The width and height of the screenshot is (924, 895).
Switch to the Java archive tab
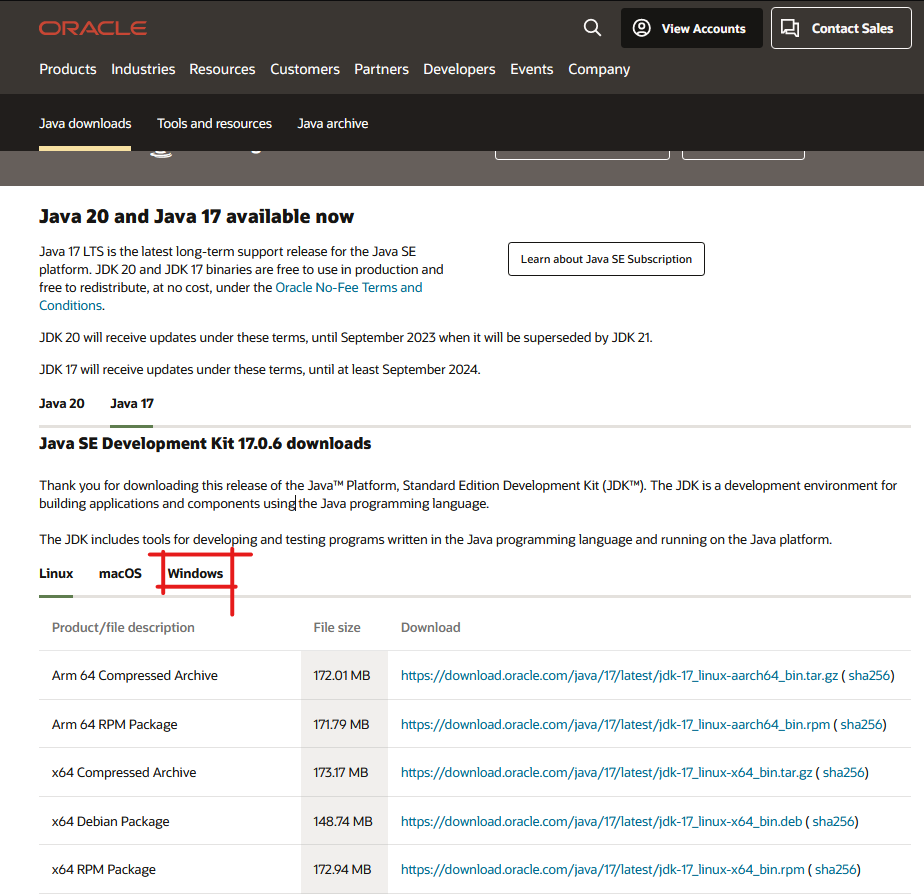pos(332,123)
